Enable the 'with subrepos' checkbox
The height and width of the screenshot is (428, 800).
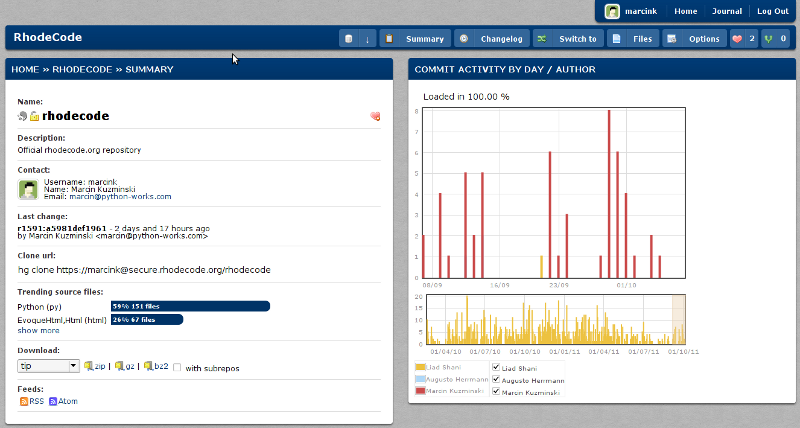coord(178,367)
